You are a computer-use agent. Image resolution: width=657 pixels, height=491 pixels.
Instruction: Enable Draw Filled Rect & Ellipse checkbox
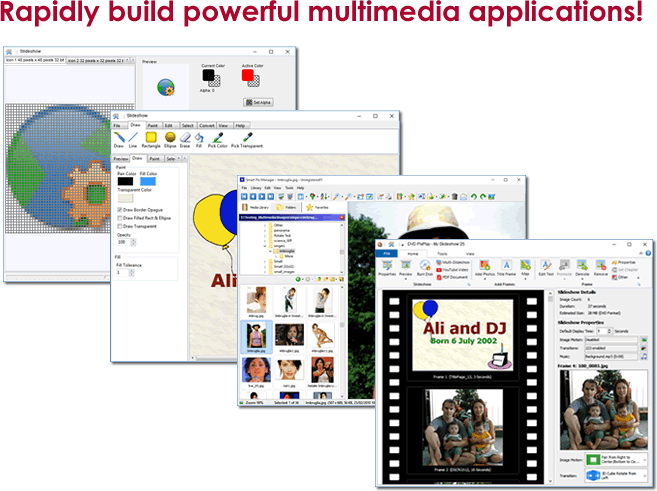point(120,218)
